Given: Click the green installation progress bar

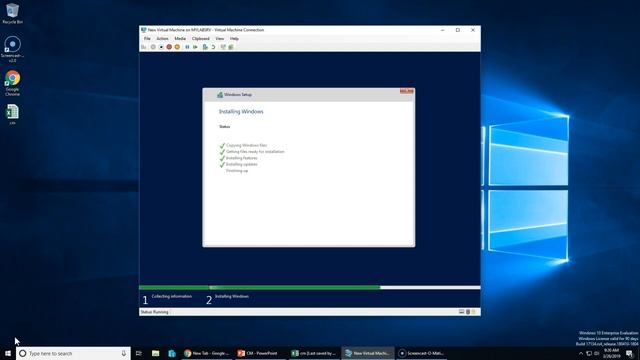Looking at the screenshot, I should (260, 288).
